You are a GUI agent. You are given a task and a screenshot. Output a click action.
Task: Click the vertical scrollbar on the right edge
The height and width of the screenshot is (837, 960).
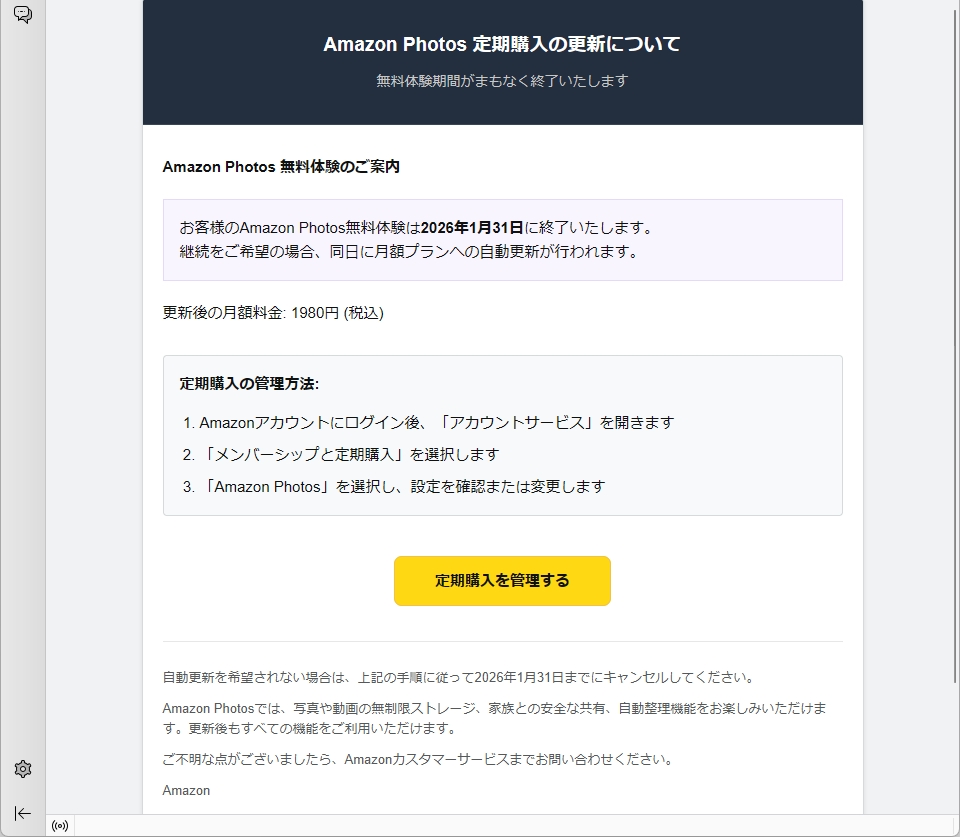[953, 400]
